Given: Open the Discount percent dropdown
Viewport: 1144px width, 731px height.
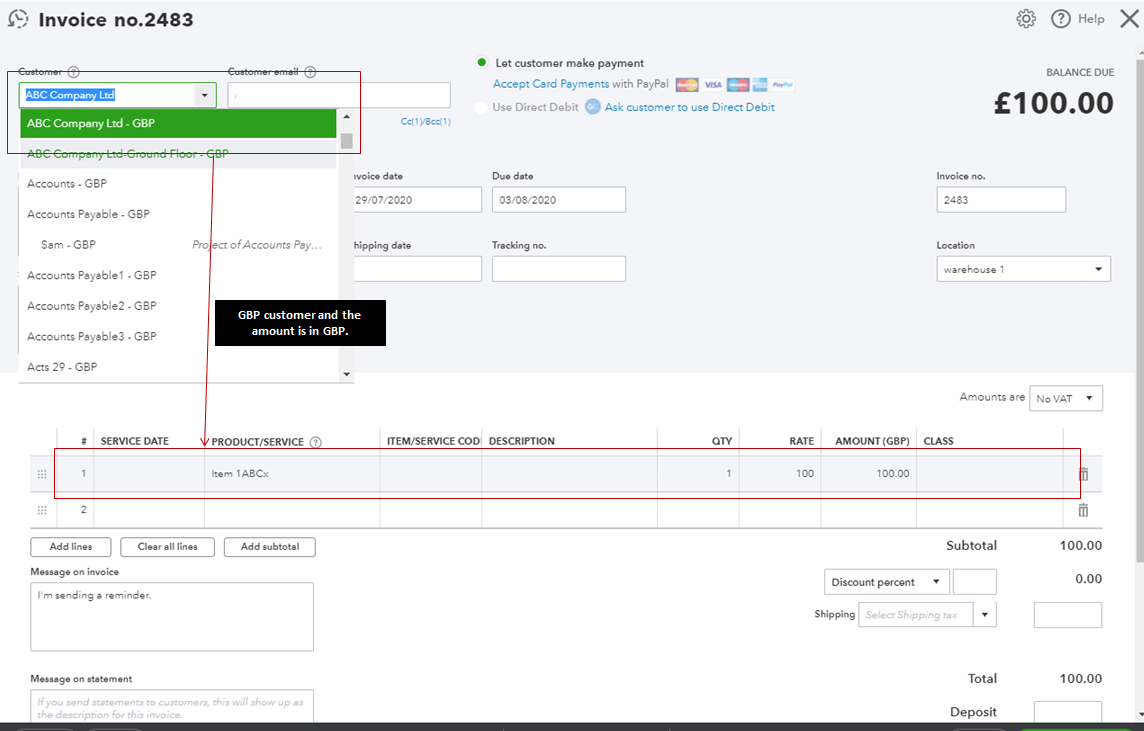Looking at the screenshot, I should (x=886, y=582).
